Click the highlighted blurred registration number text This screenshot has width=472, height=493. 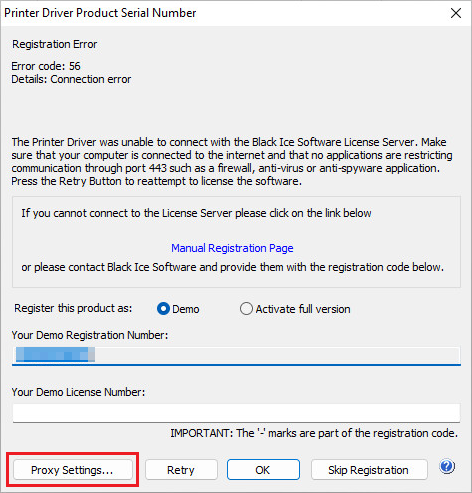(55, 355)
